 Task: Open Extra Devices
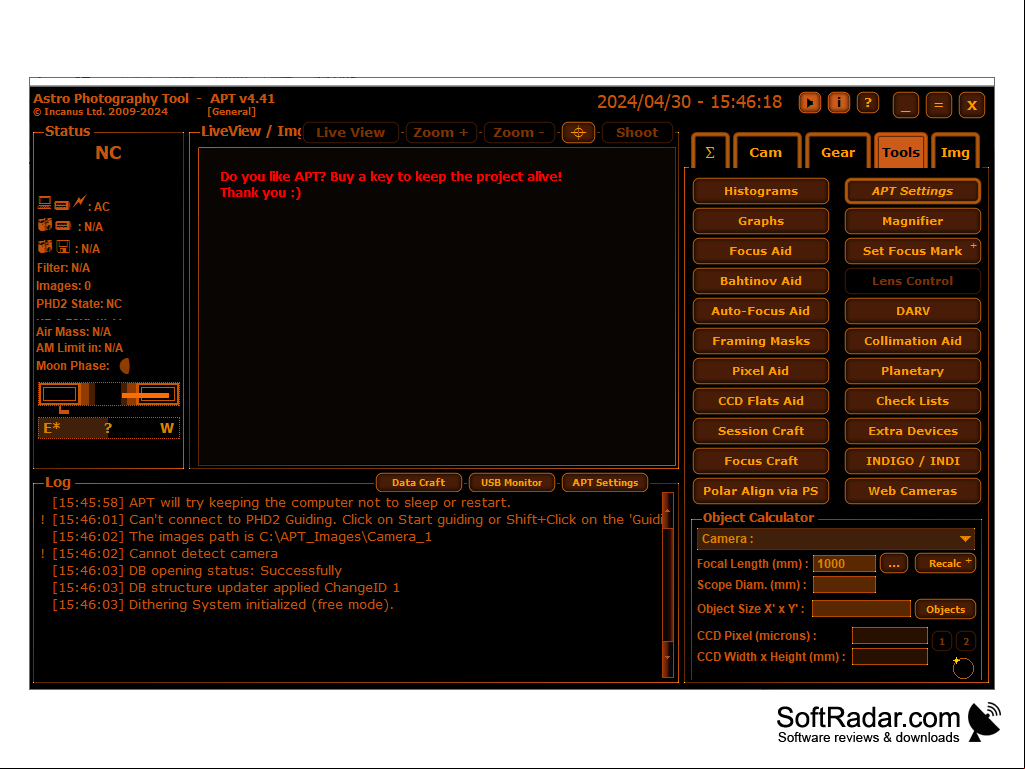point(913,431)
